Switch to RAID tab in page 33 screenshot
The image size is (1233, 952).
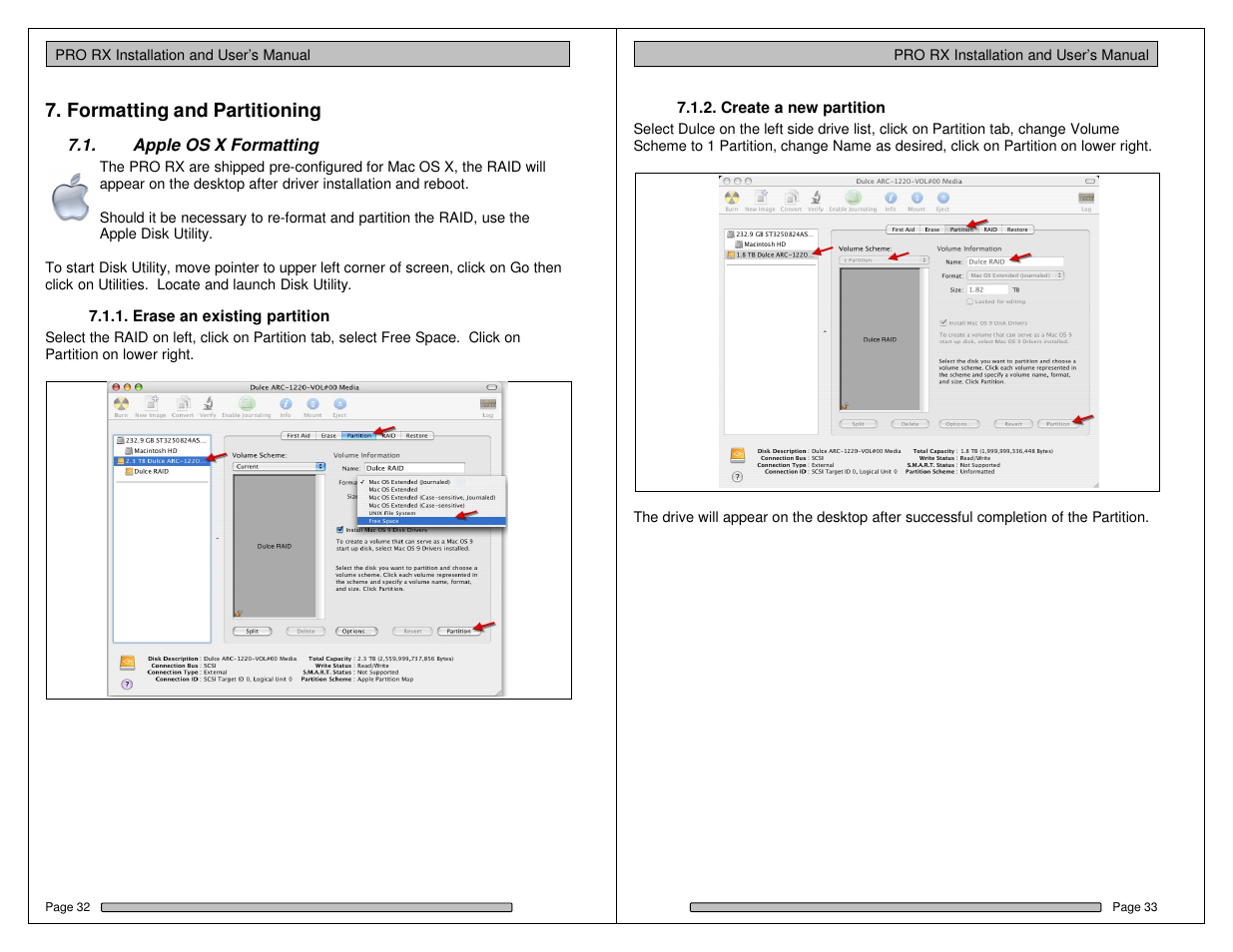click(x=990, y=230)
